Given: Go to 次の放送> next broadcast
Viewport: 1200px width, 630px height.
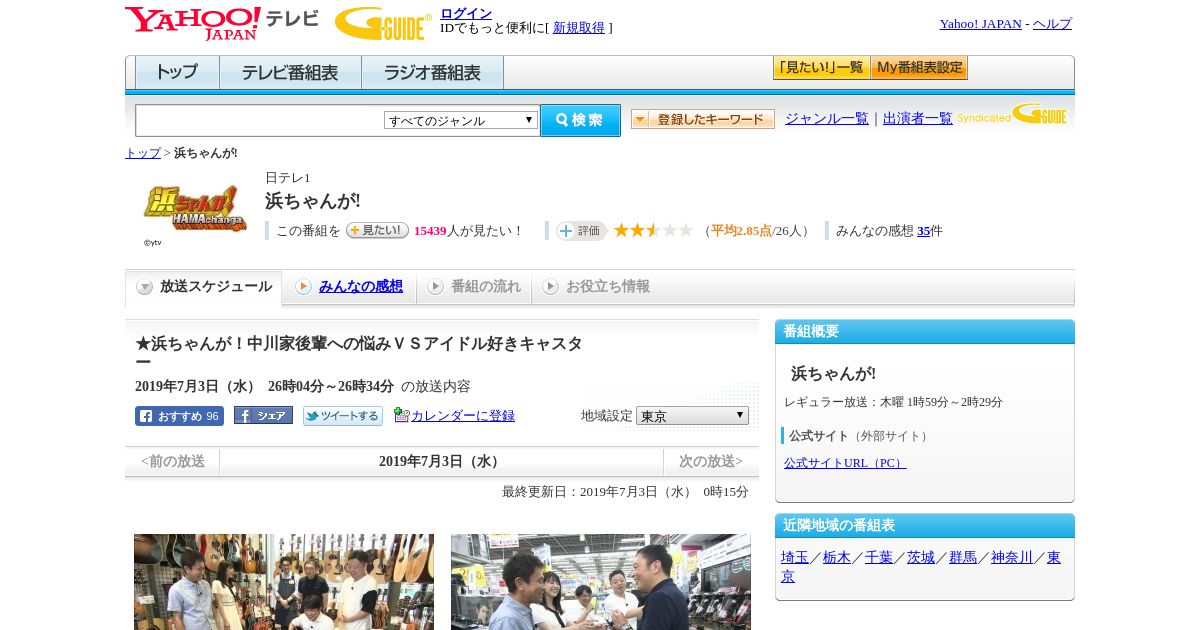Looking at the screenshot, I should click(711, 461).
